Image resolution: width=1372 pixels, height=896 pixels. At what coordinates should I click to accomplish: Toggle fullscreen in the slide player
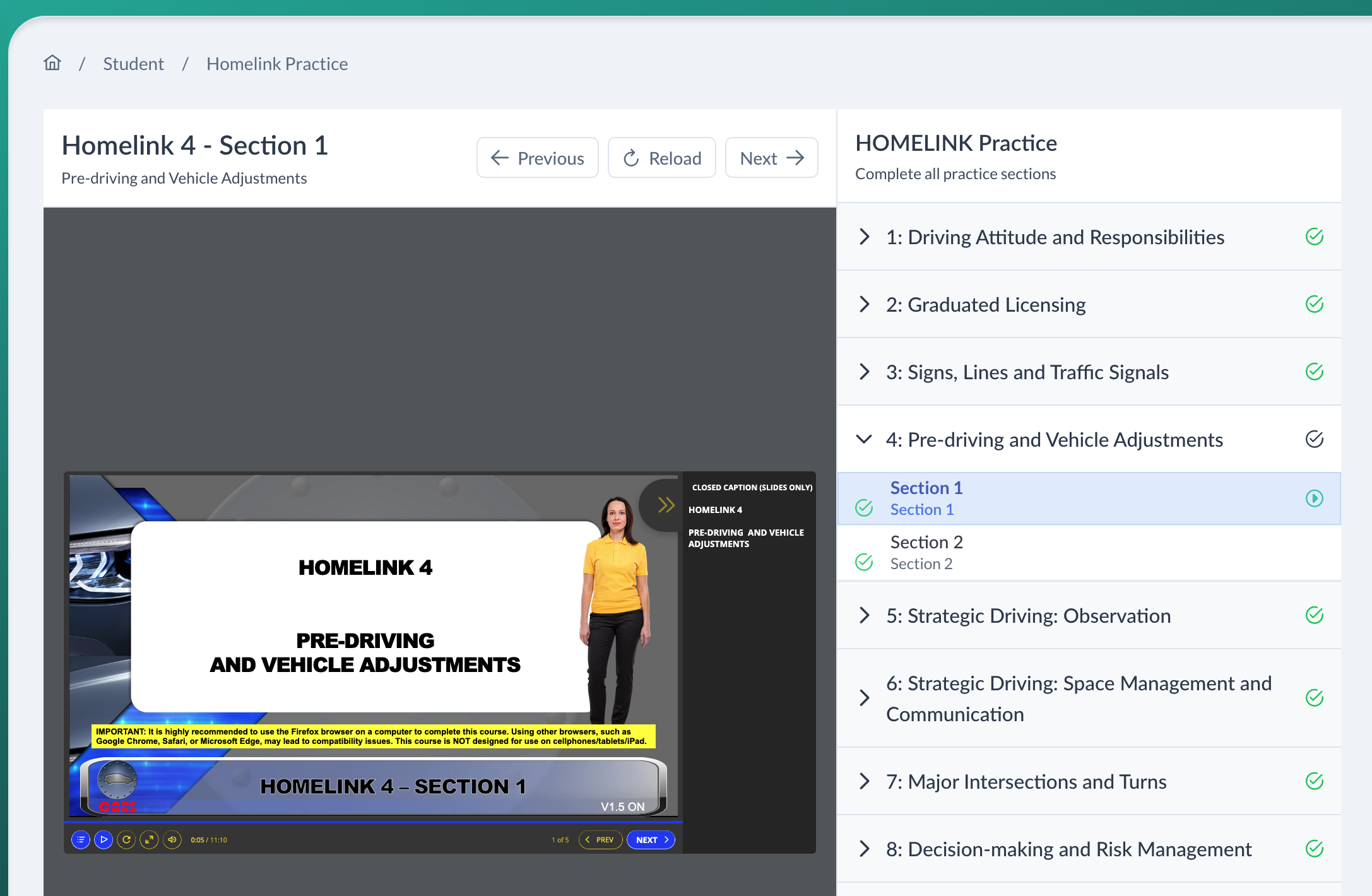click(149, 840)
